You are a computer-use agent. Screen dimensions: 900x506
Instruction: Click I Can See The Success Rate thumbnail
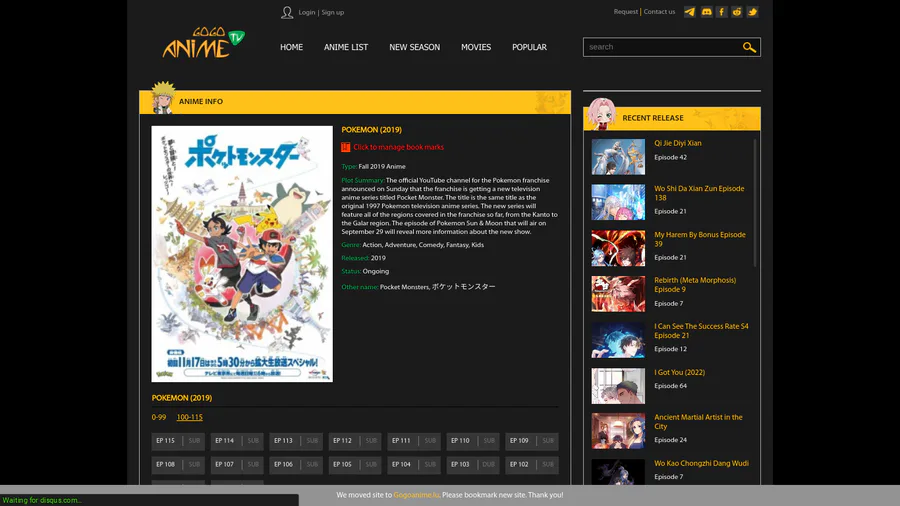618,340
